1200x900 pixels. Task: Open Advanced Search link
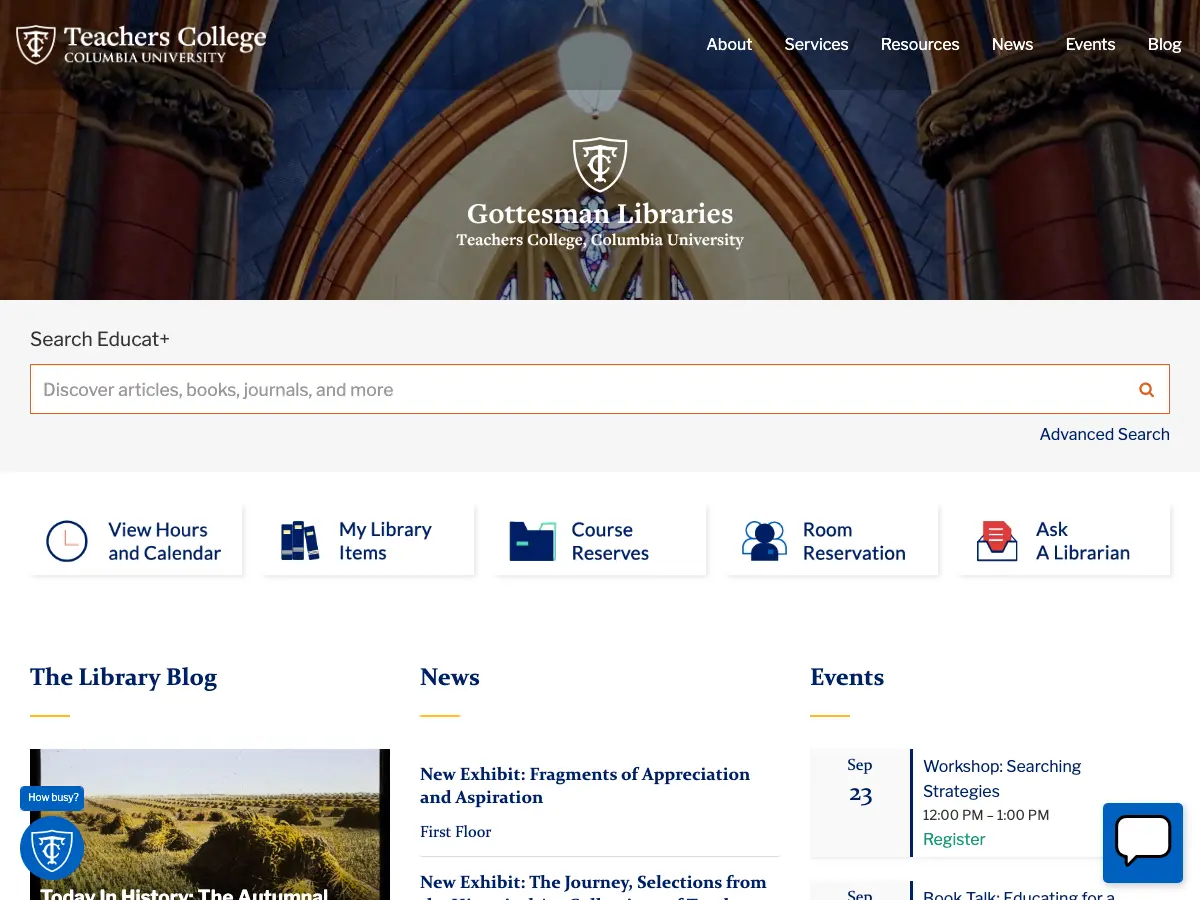(1104, 434)
